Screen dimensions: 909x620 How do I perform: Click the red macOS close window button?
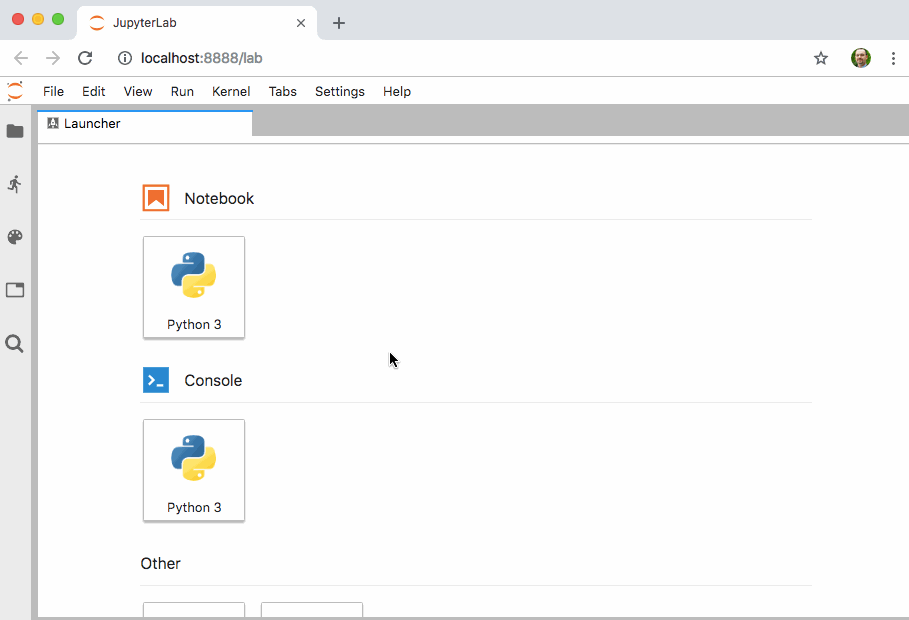(x=18, y=19)
